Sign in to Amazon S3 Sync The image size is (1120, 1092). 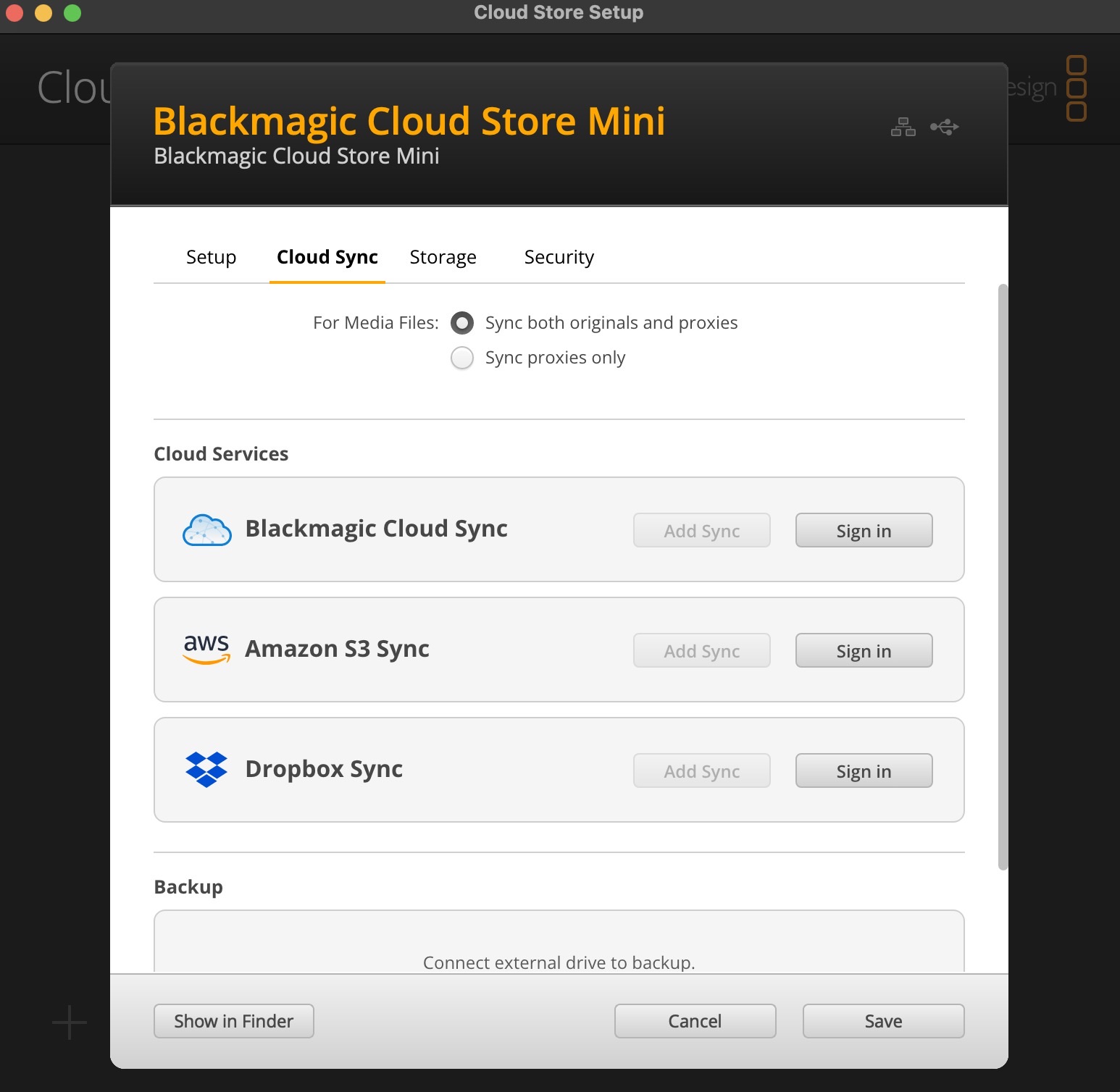point(864,651)
